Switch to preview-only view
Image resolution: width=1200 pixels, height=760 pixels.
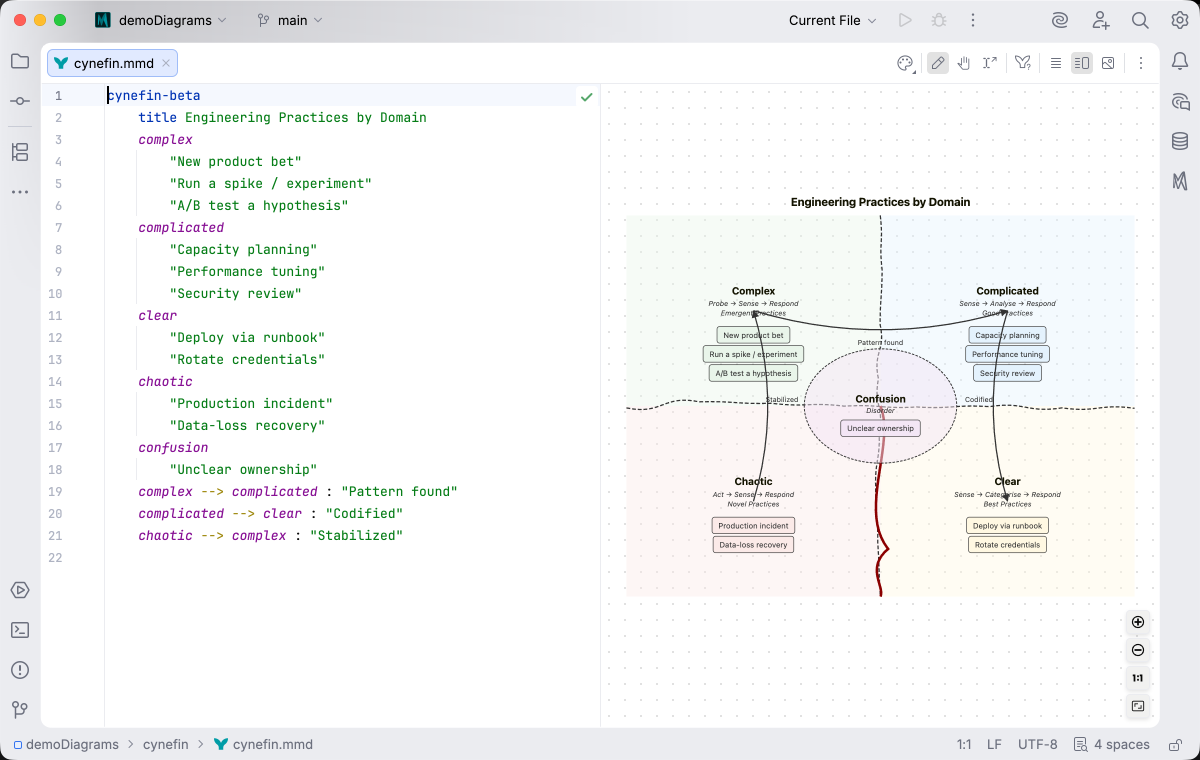(x=1108, y=63)
